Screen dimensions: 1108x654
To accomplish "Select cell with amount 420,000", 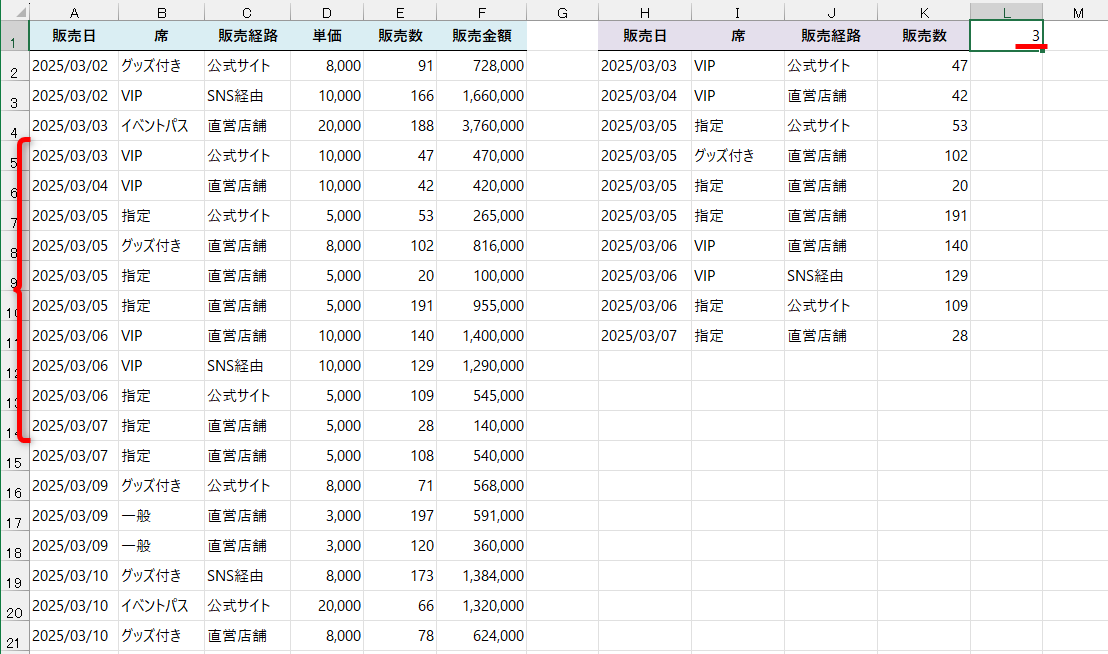I will tap(482, 186).
